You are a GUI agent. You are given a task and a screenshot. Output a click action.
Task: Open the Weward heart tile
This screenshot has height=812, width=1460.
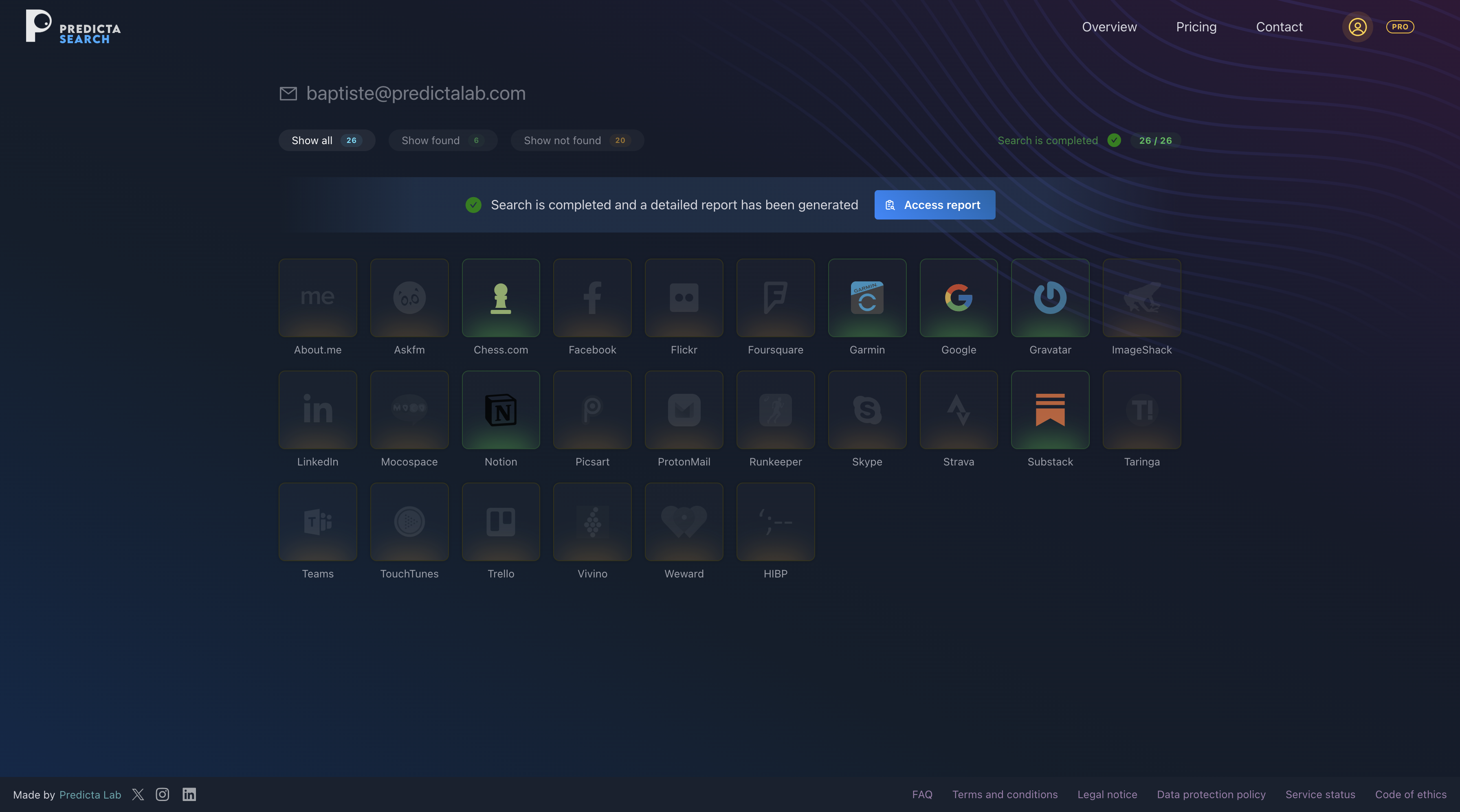pos(684,522)
